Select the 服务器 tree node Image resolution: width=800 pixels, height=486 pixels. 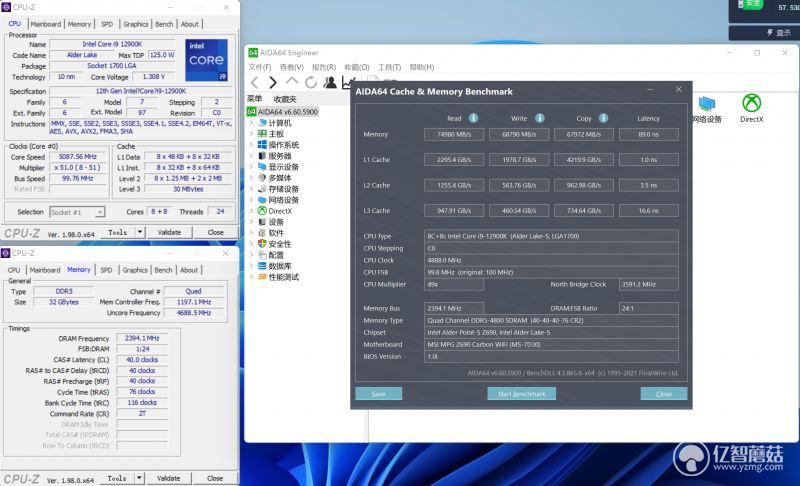click(x=280, y=156)
